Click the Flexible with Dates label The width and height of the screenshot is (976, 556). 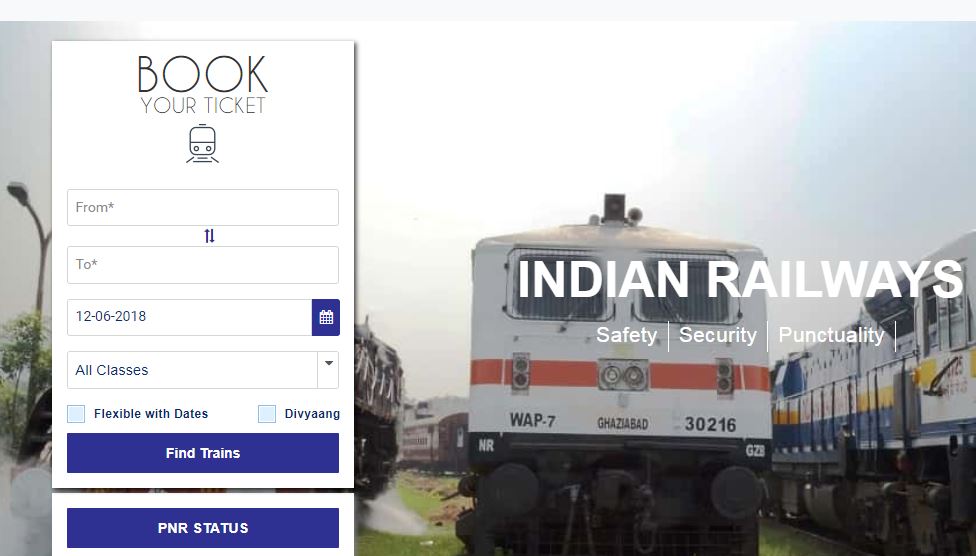tap(151, 413)
